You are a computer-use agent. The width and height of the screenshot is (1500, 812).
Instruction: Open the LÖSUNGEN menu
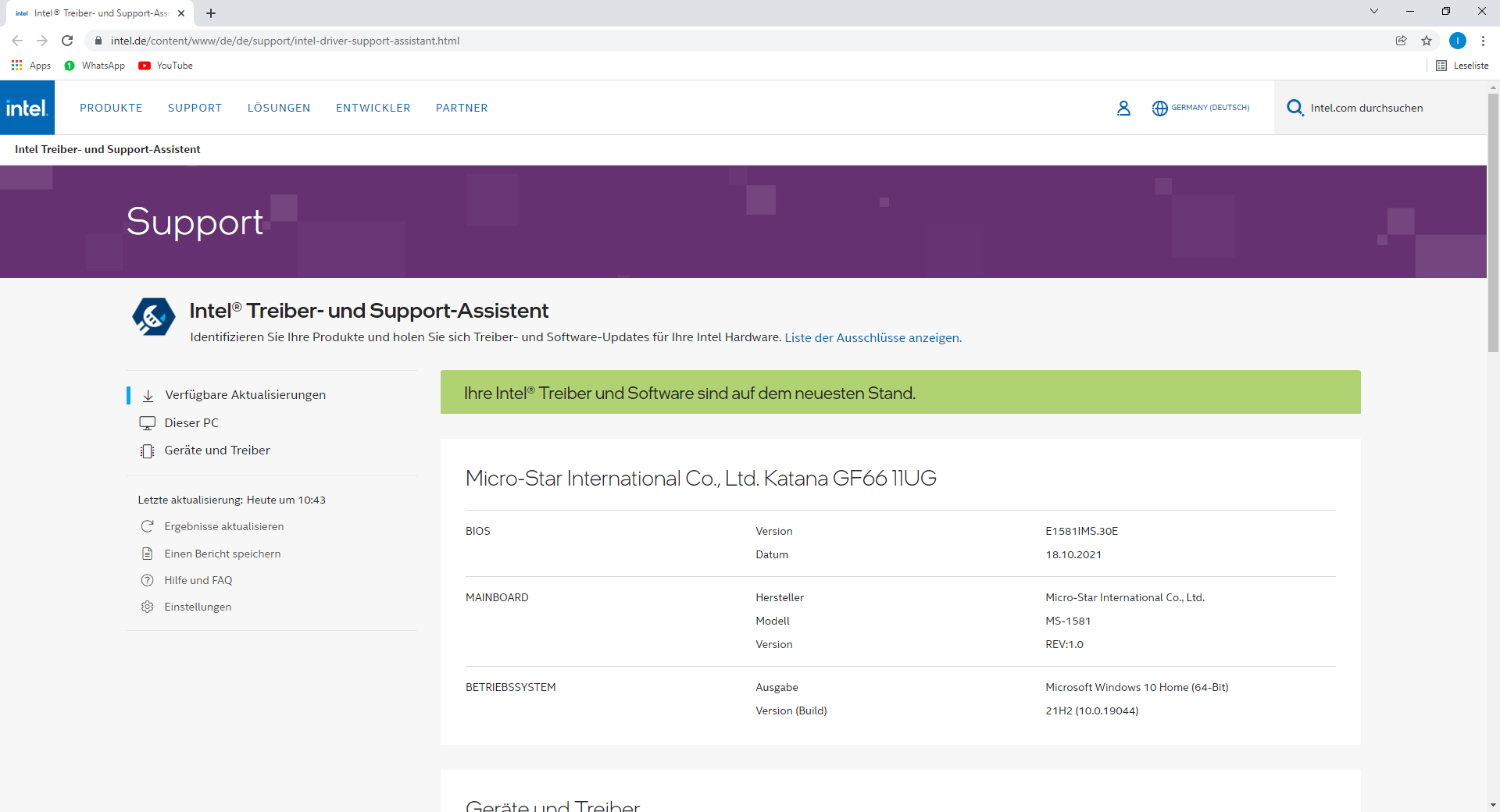pyautogui.click(x=279, y=108)
